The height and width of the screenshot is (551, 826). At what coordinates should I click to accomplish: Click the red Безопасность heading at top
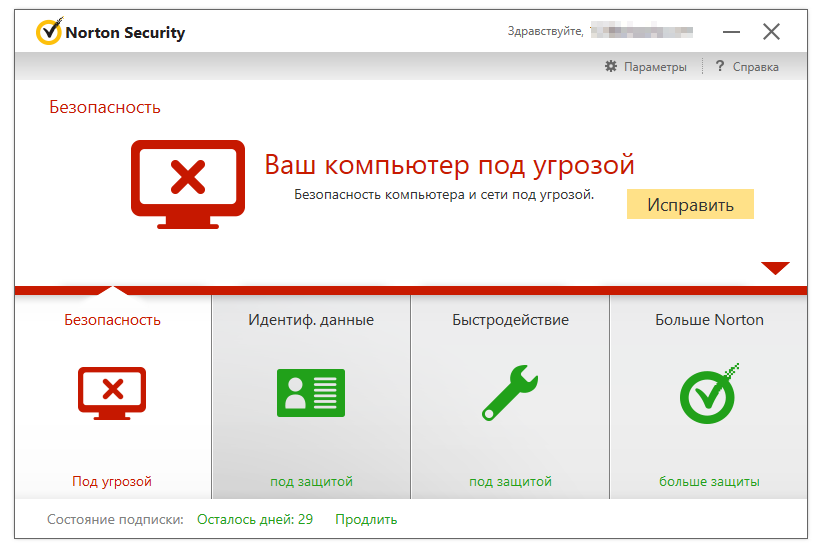tap(105, 107)
